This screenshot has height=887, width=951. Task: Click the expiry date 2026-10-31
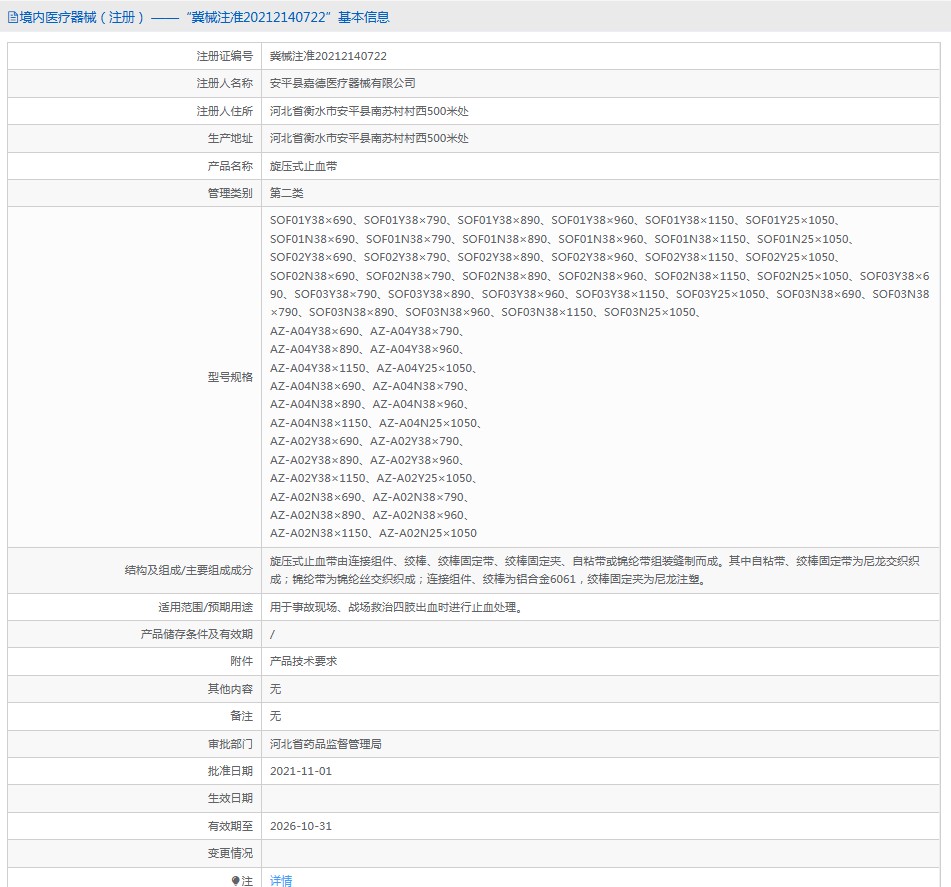(x=301, y=826)
